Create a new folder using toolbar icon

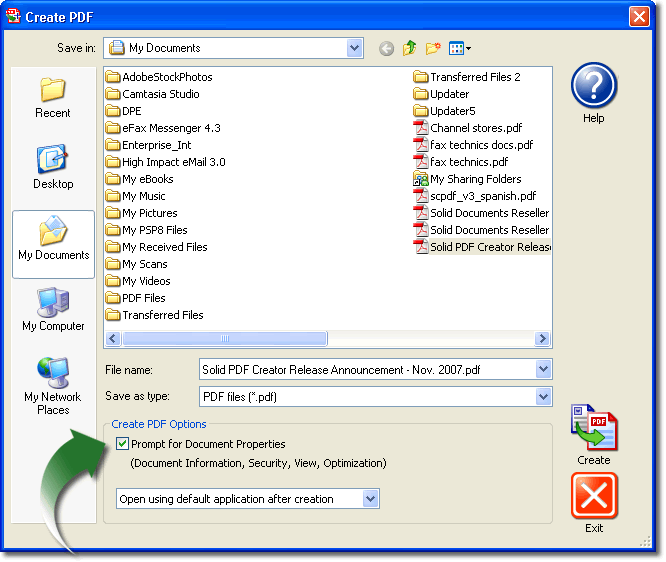tap(433, 48)
